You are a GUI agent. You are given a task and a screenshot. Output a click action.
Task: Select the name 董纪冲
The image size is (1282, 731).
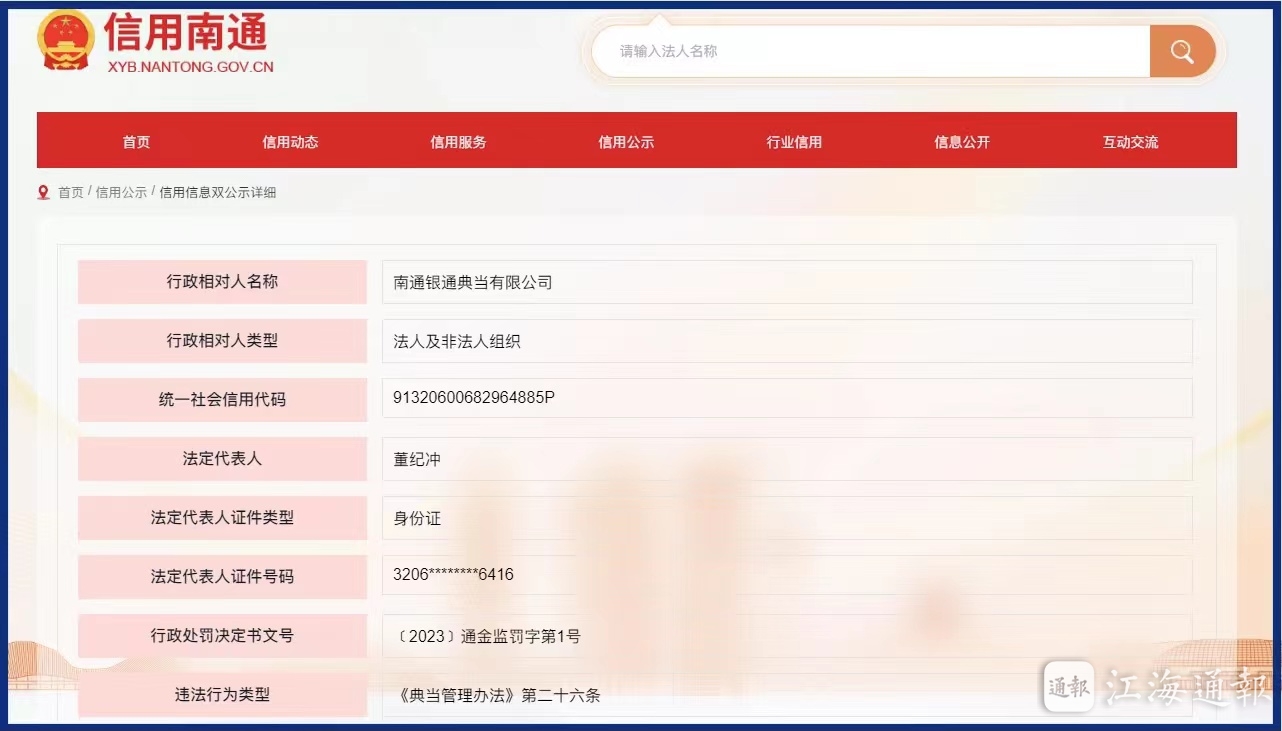[x=417, y=459]
